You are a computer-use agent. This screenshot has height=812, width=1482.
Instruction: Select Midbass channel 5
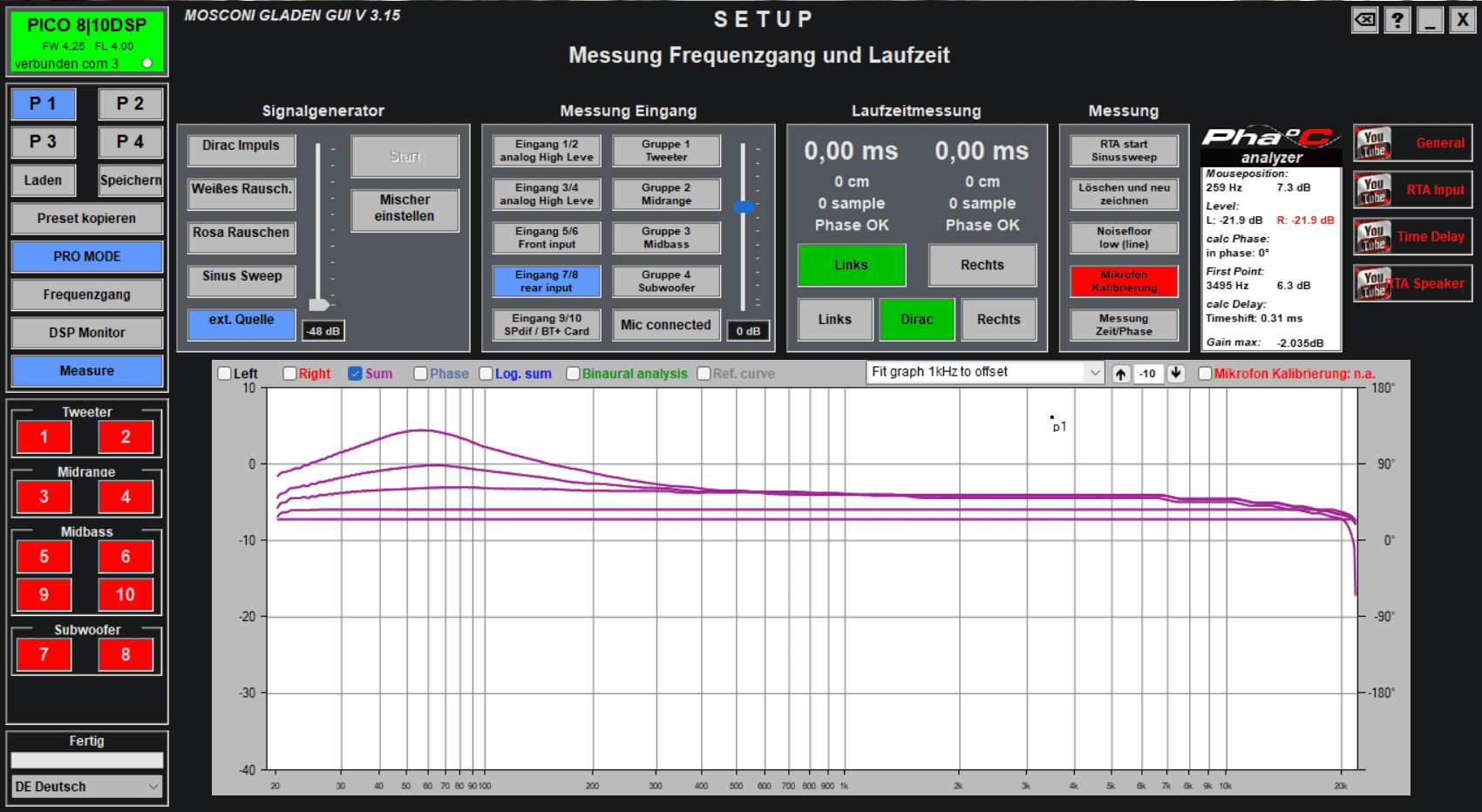point(44,557)
